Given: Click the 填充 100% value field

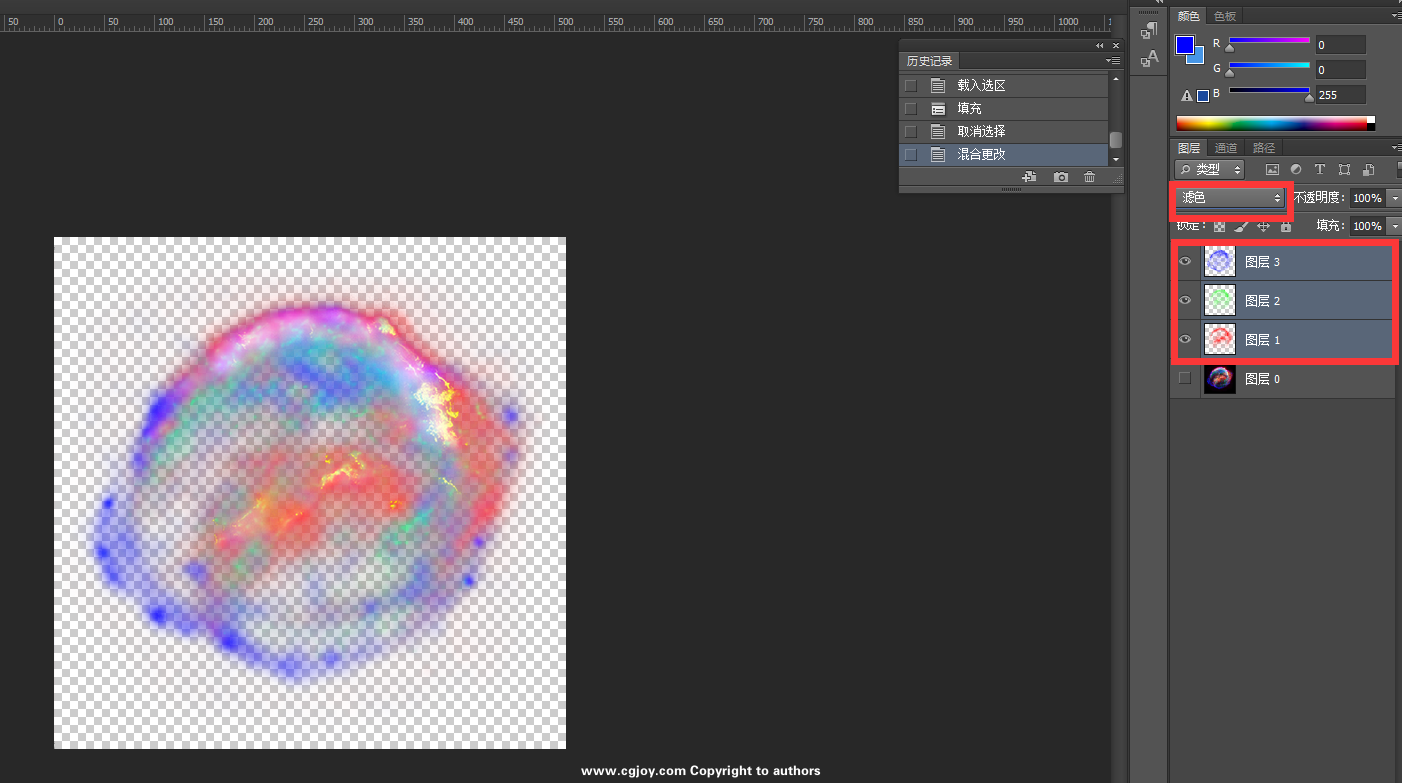Looking at the screenshot, I should click(x=1367, y=226).
